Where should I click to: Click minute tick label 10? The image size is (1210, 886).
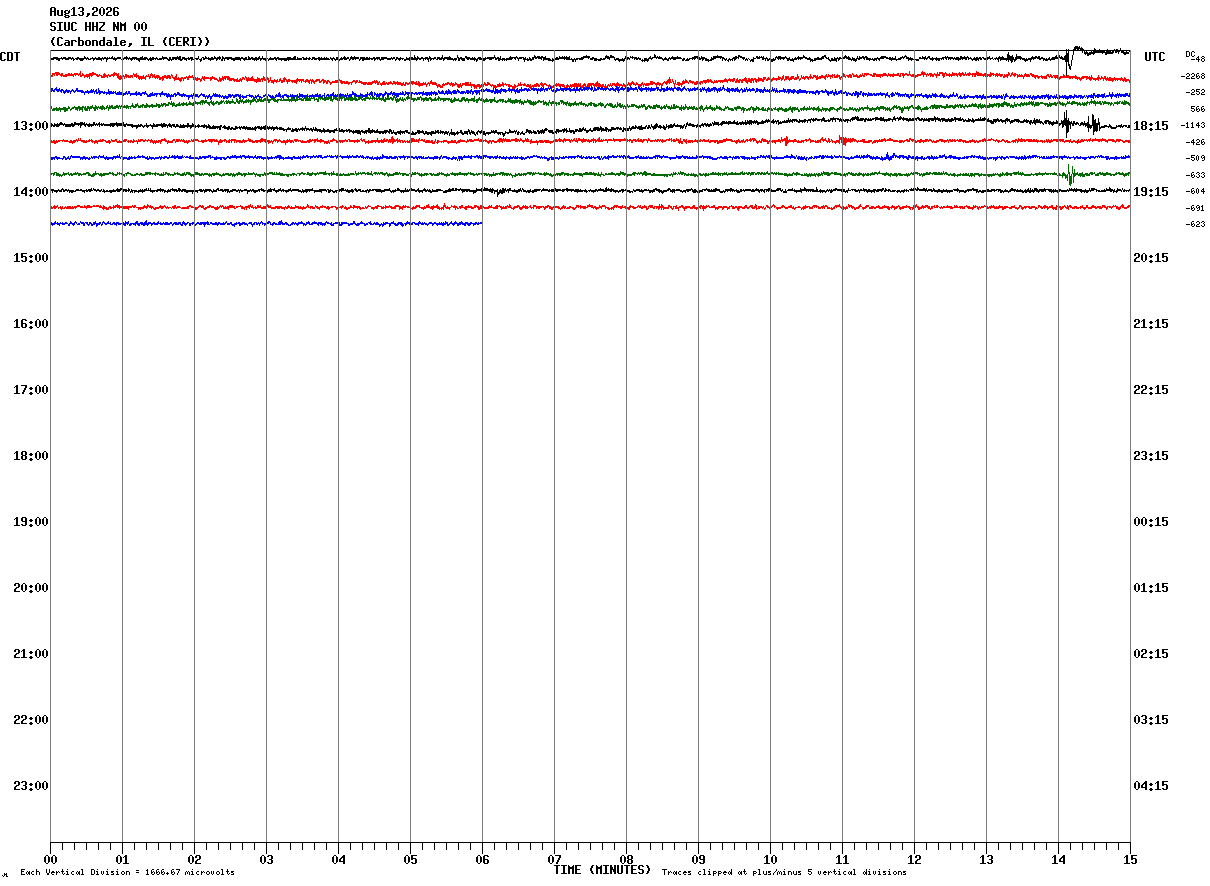(x=770, y=860)
